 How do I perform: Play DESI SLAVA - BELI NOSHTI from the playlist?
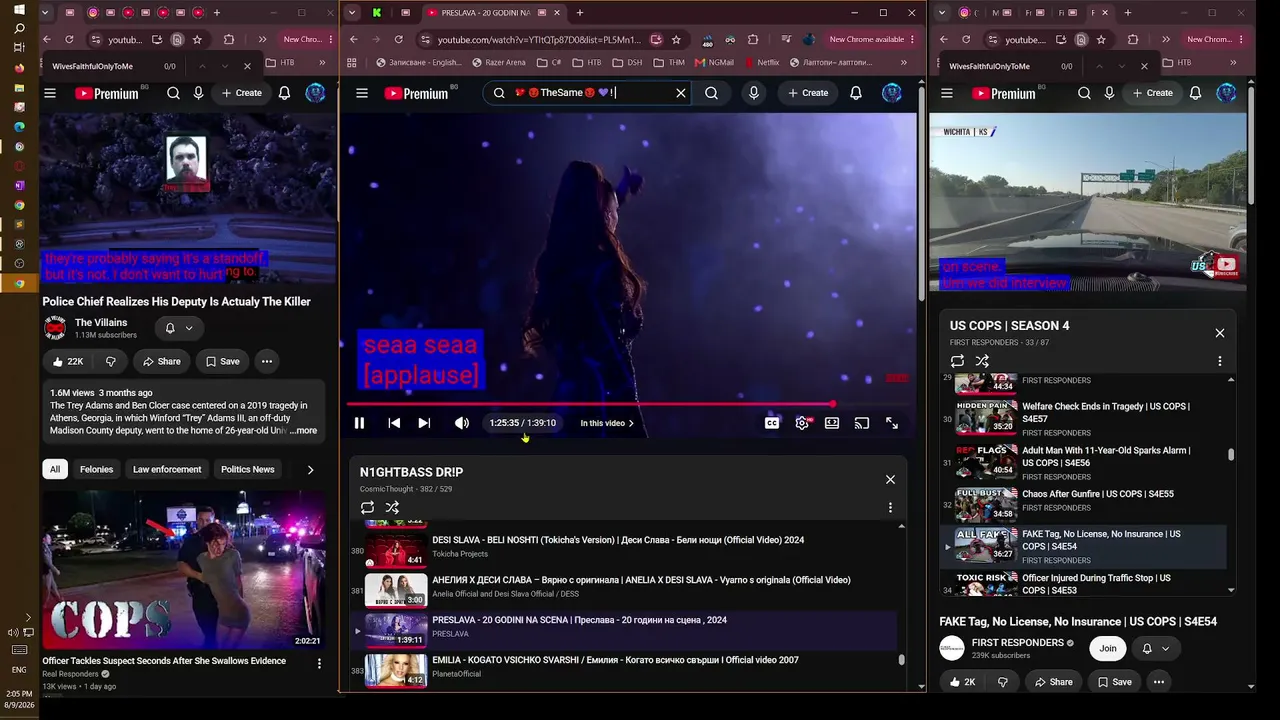618,540
